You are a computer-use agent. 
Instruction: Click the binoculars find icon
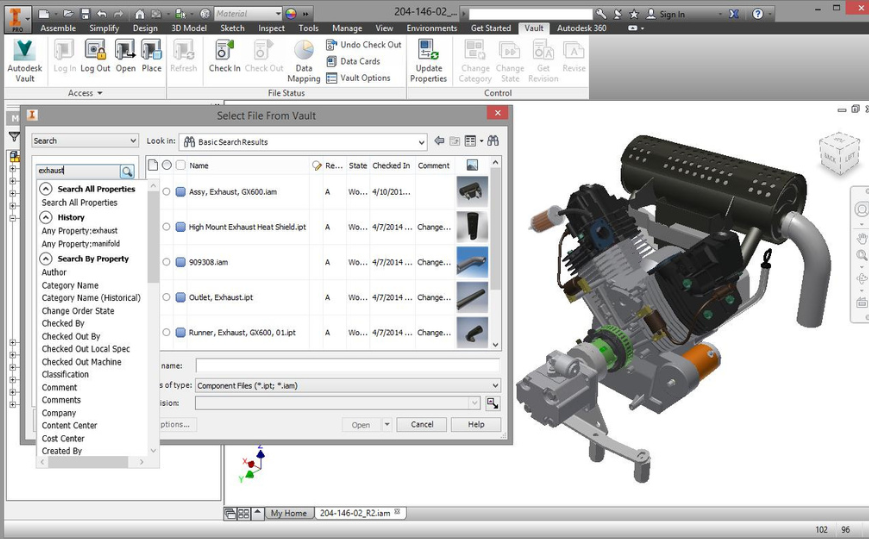tap(493, 141)
